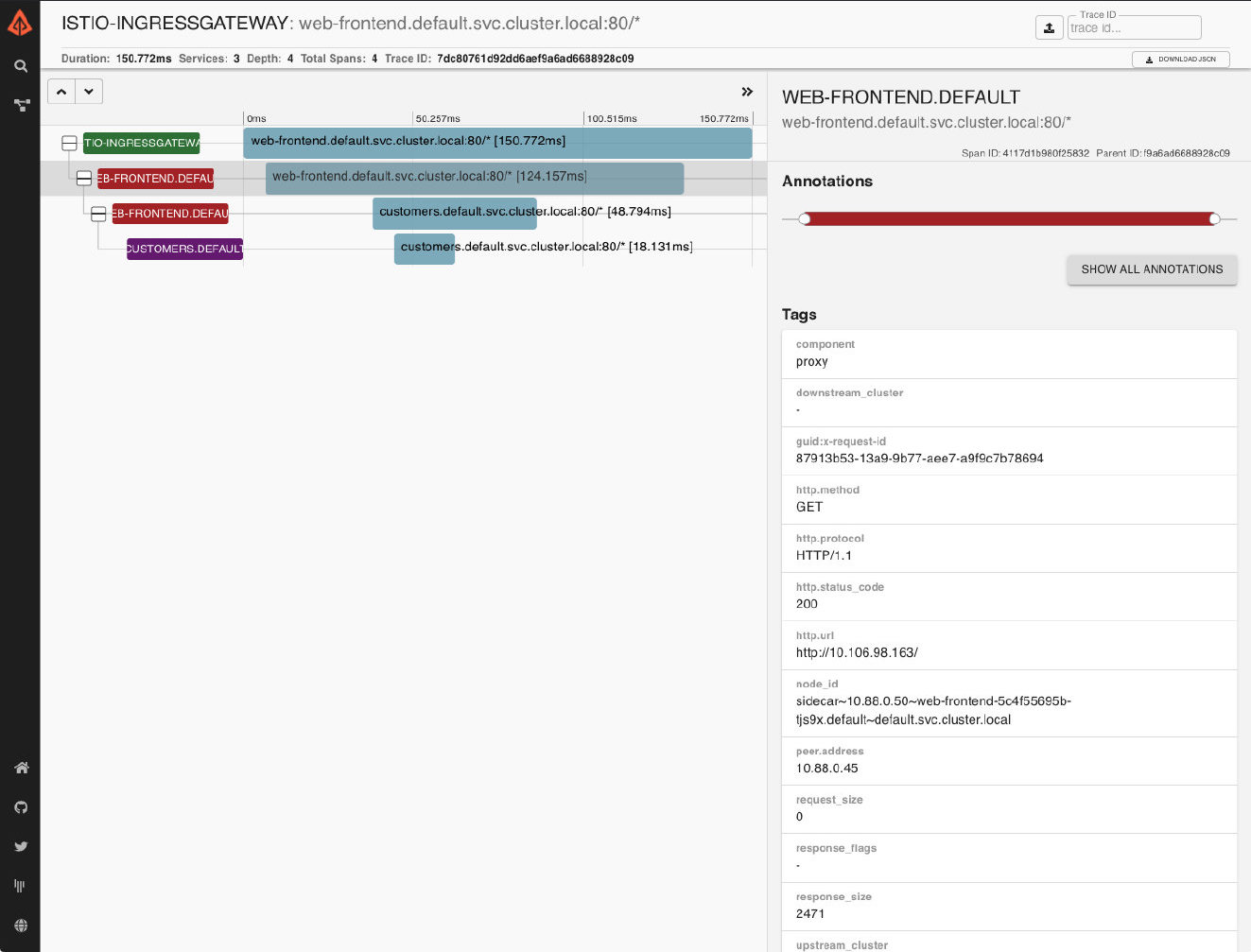Viewport: 1251px width, 952px height.
Task: Move to next span with down arrow
Action: (x=89, y=92)
